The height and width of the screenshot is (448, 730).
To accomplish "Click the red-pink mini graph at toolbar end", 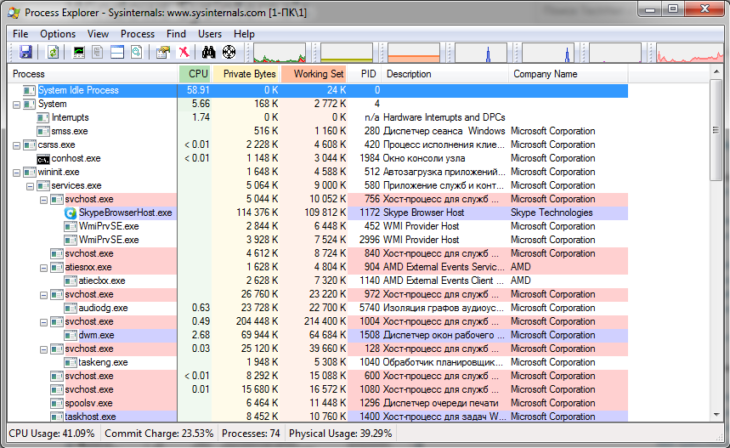I will point(690,53).
